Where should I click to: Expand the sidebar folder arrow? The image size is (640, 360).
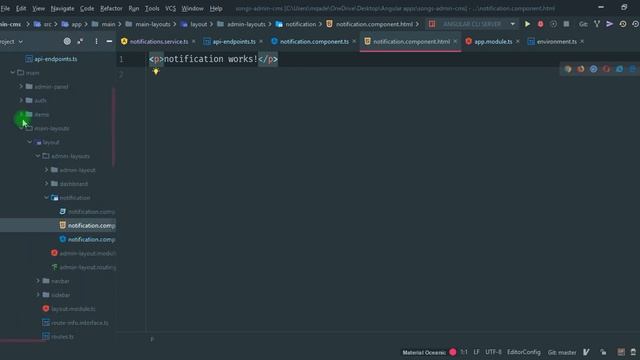point(38,295)
